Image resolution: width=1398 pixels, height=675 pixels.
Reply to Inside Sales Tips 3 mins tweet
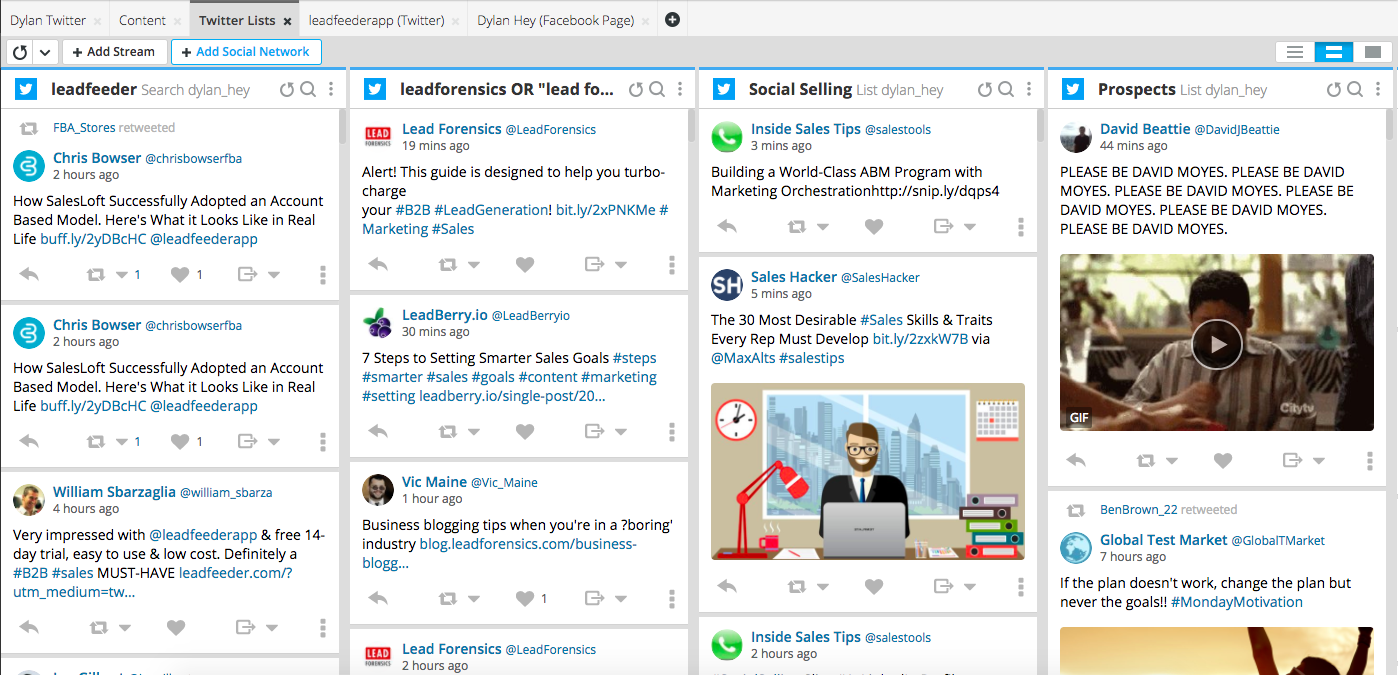pos(727,227)
